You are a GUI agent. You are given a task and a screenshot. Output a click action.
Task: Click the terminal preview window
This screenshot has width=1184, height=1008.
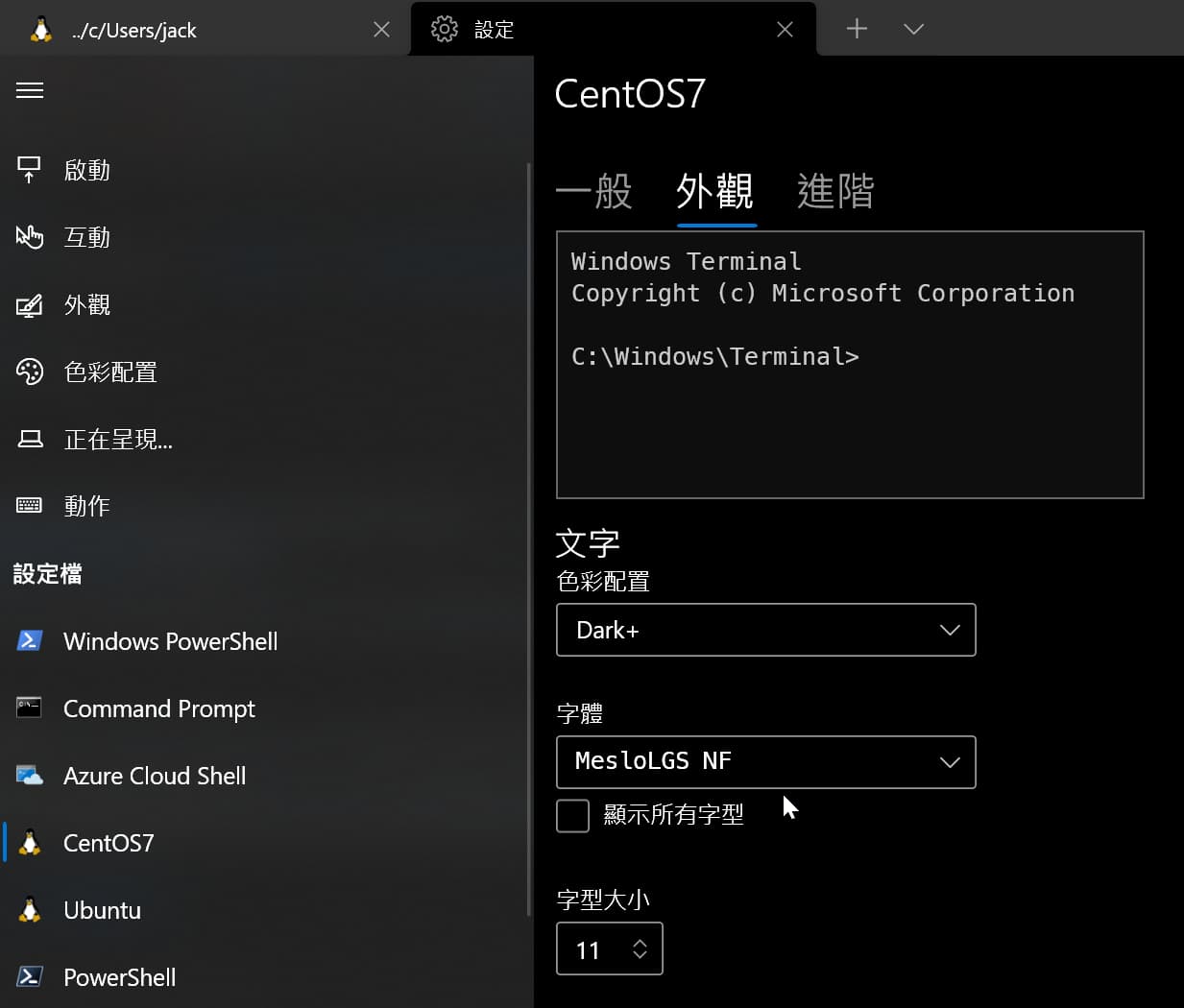(x=850, y=365)
